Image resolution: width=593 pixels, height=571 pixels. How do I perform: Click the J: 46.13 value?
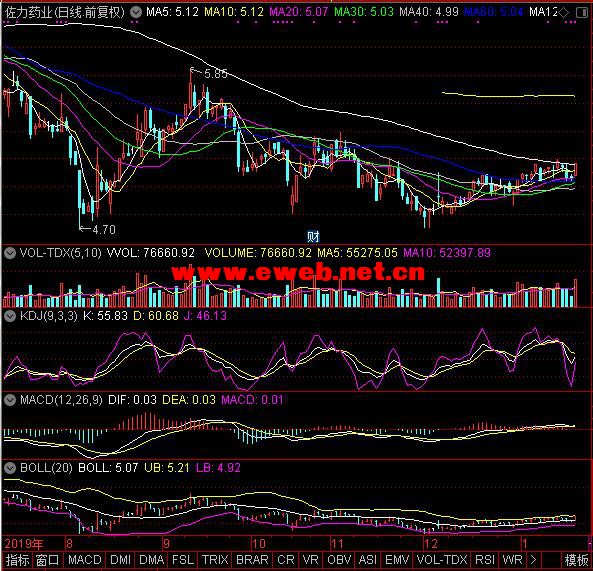(x=205, y=316)
